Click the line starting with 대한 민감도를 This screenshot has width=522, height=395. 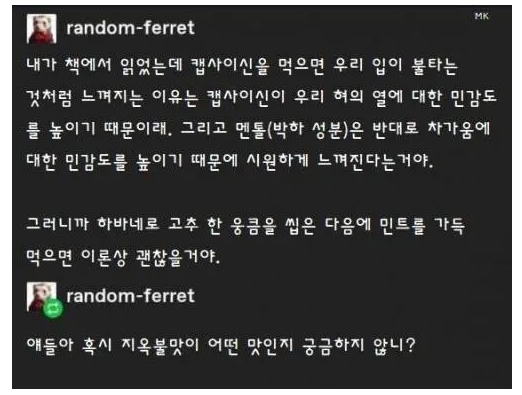230,161
